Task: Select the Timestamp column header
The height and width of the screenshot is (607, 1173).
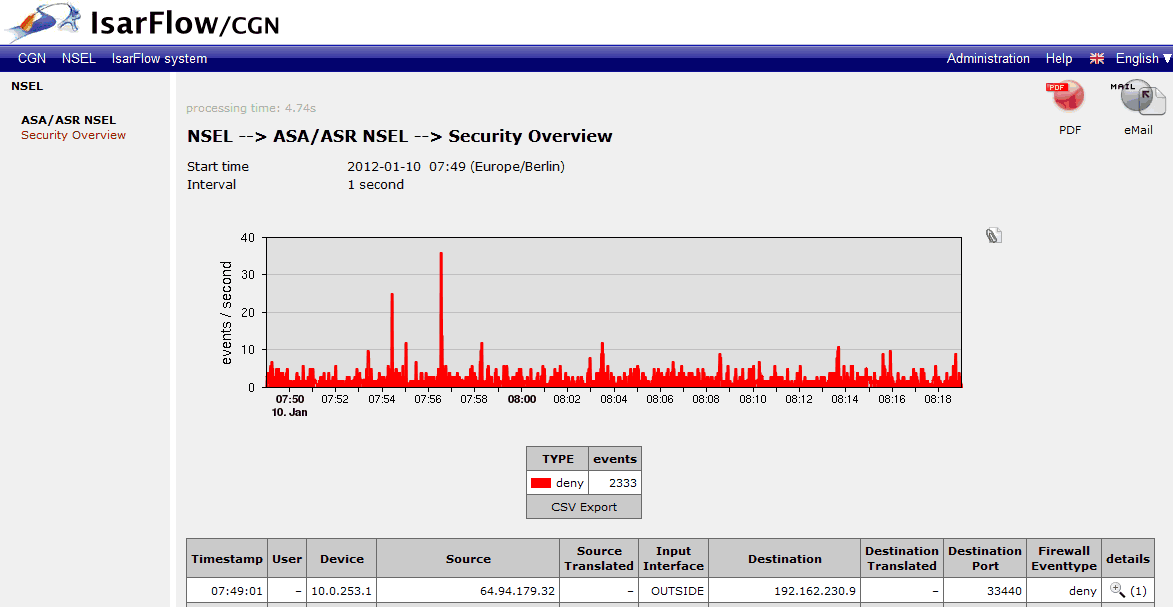Action: click(x=227, y=558)
